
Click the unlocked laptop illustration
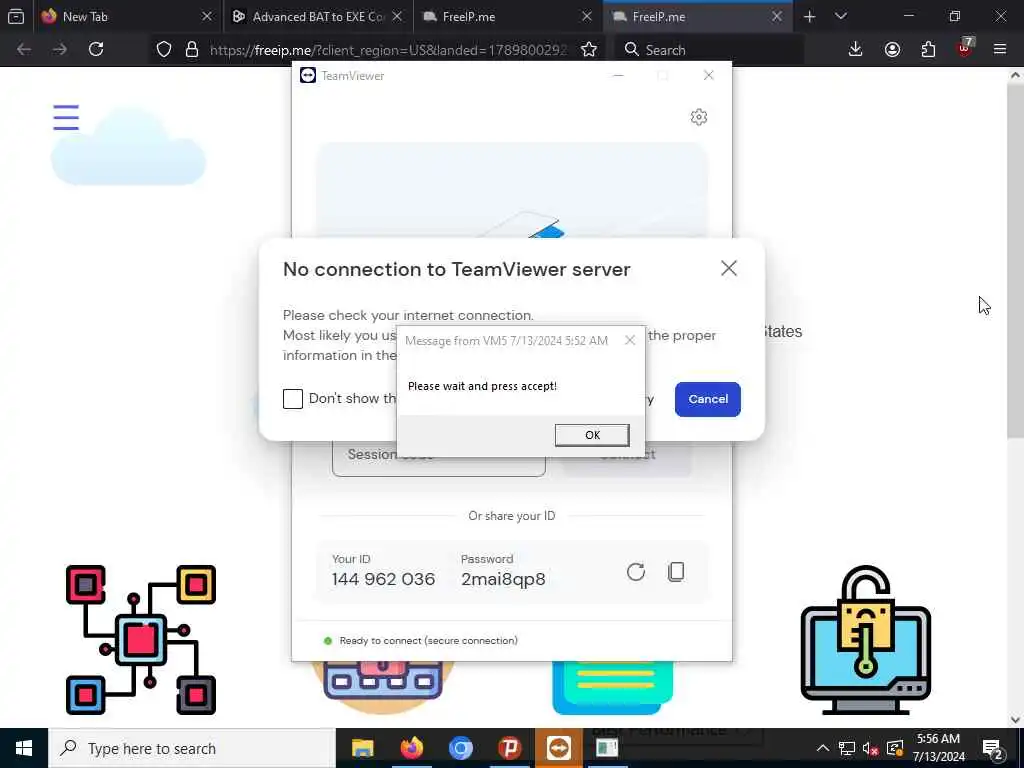865,640
